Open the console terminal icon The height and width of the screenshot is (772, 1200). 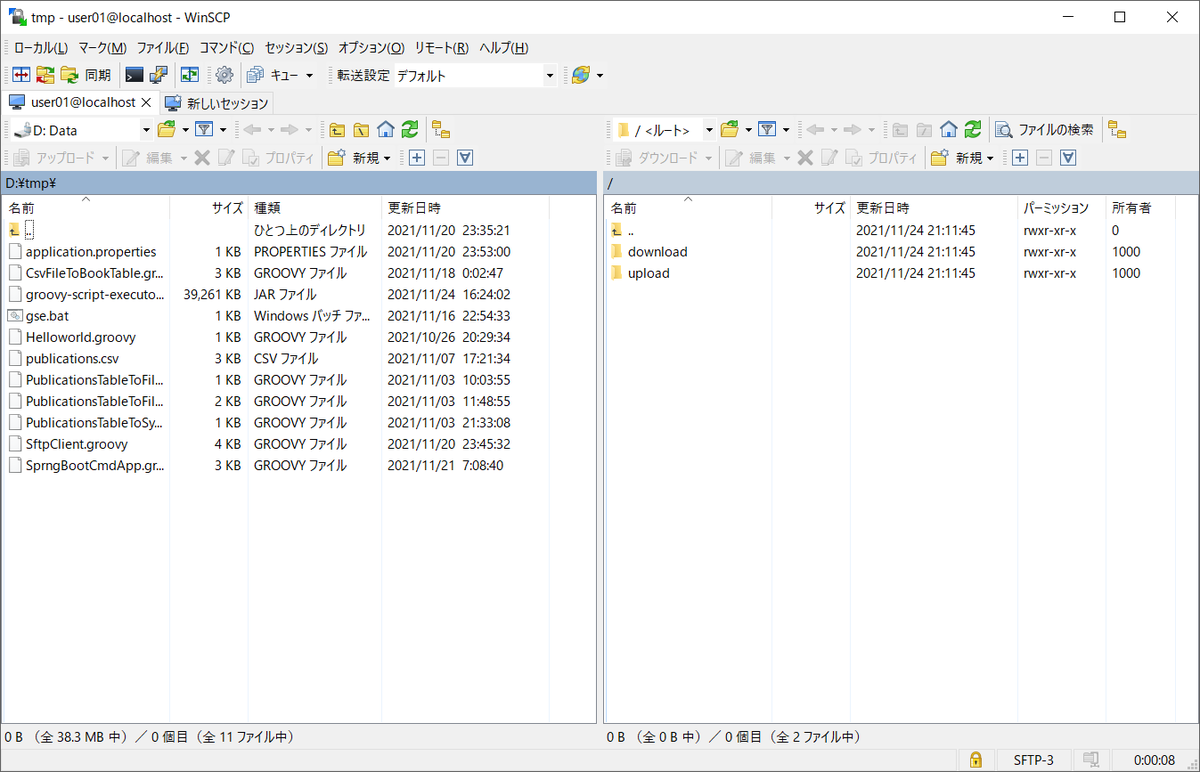coord(134,75)
